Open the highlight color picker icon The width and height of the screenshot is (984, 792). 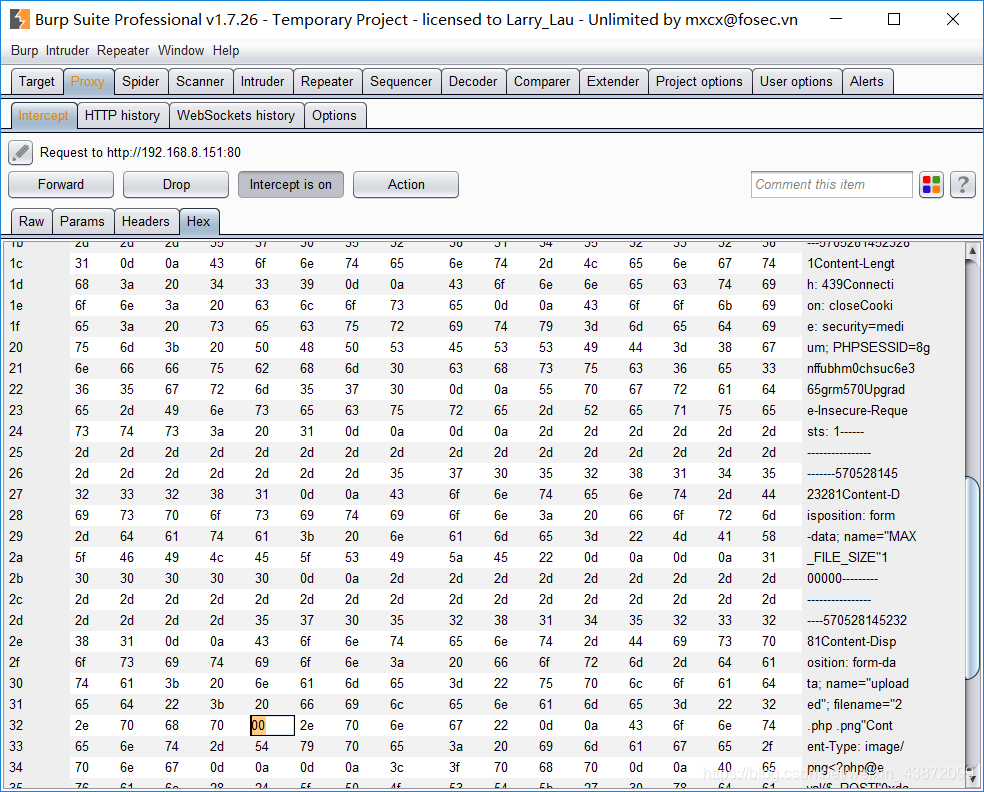click(x=932, y=185)
